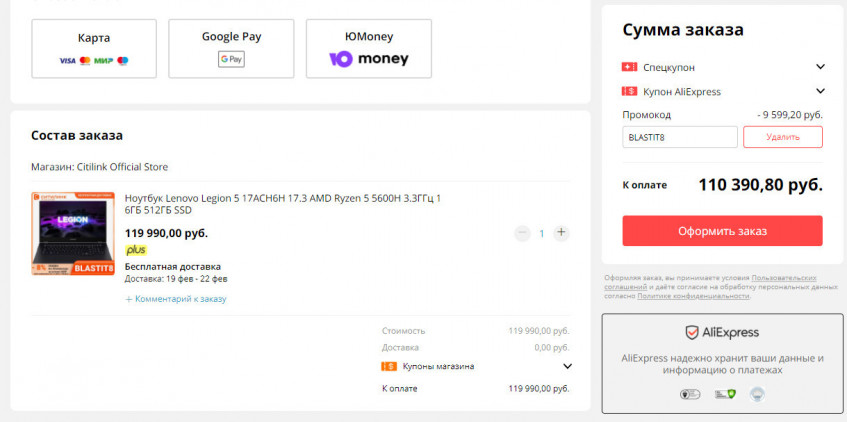Screen dimensions: 847x422
Task: Click the bold 119 990,00 руб. item price
Action: [x=166, y=233]
